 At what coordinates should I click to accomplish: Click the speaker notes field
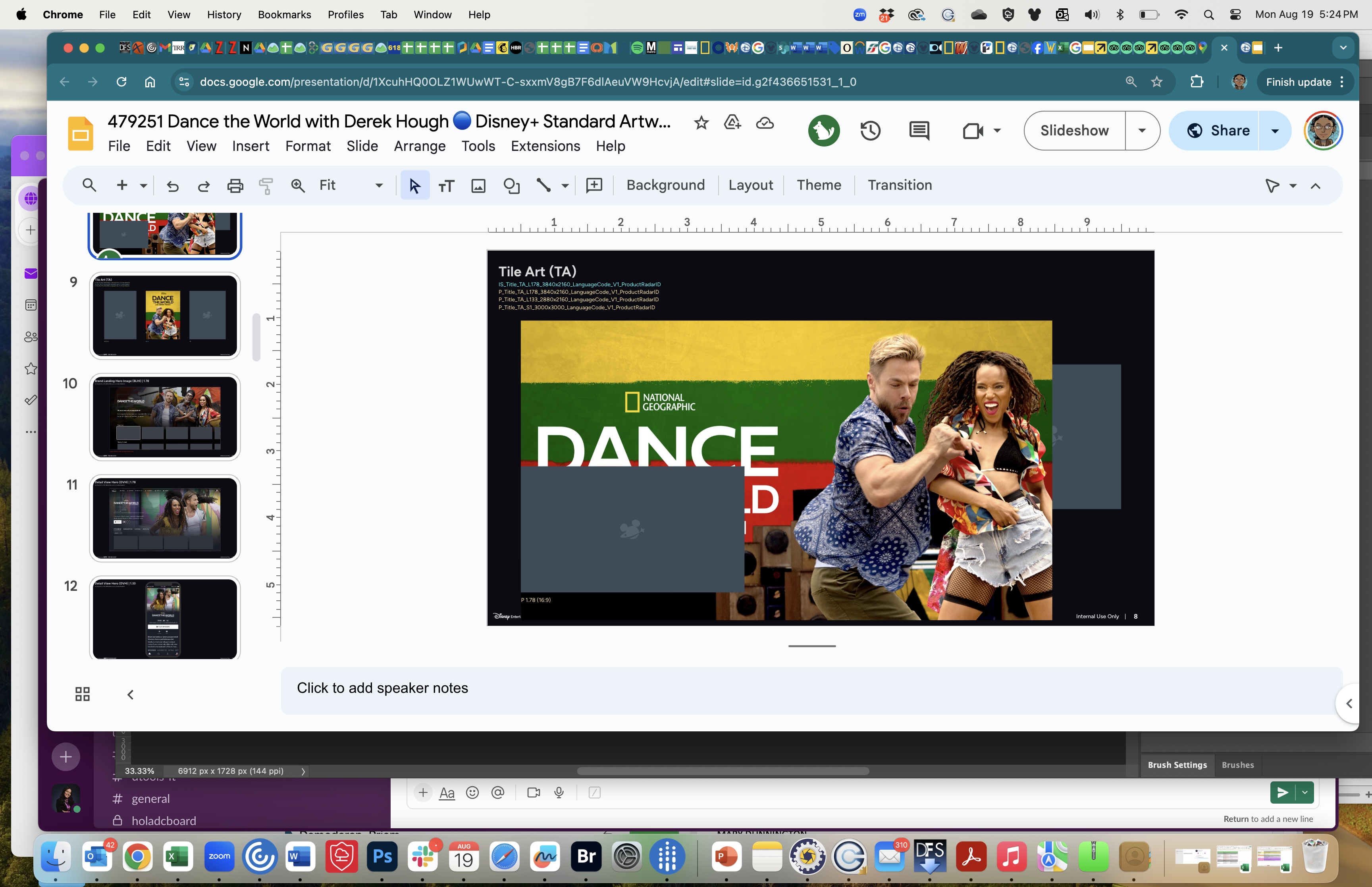811,690
